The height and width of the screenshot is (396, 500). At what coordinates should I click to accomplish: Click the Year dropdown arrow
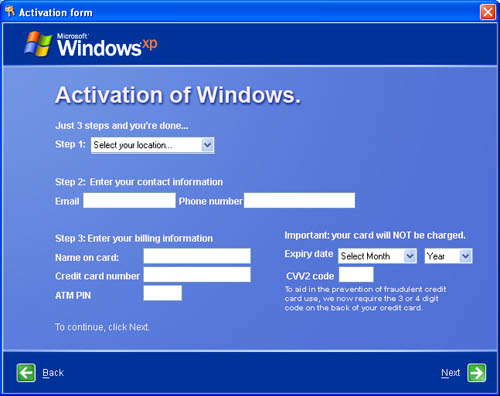pyautogui.click(x=466, y=256)
